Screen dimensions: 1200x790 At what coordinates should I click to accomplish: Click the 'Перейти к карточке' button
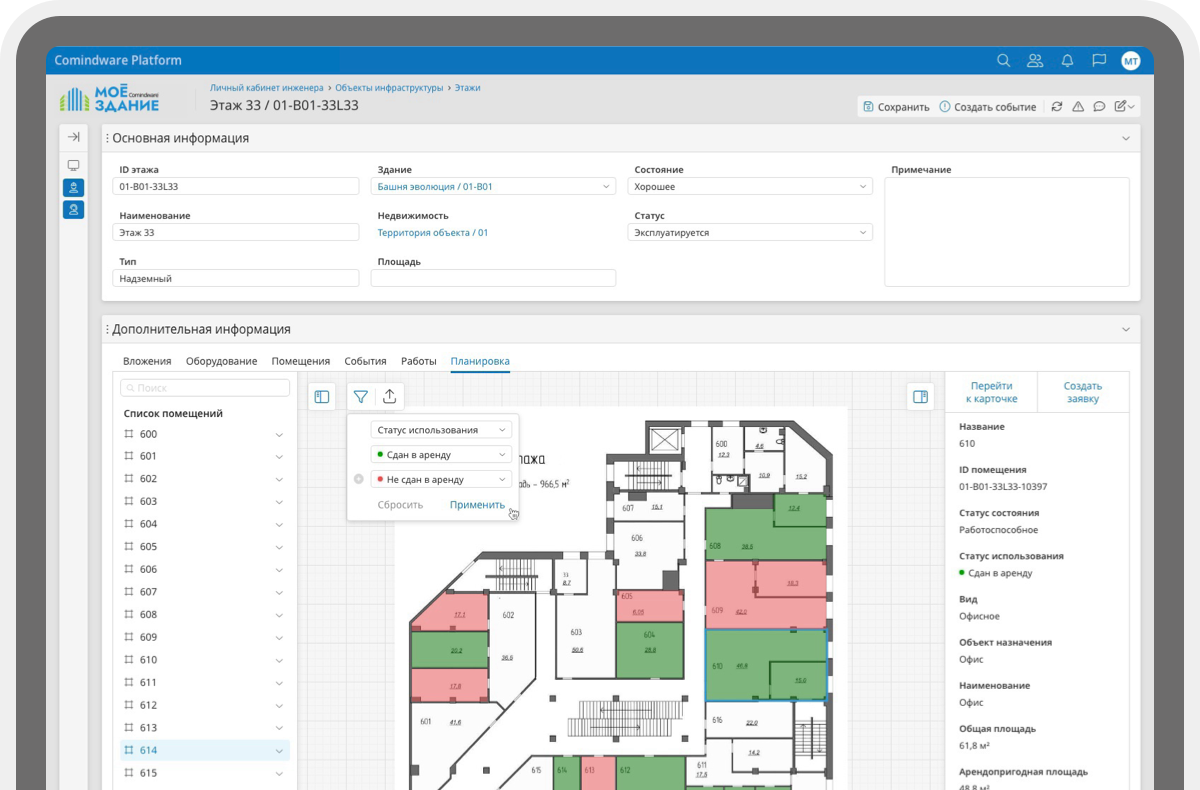(x=991, y=392)
